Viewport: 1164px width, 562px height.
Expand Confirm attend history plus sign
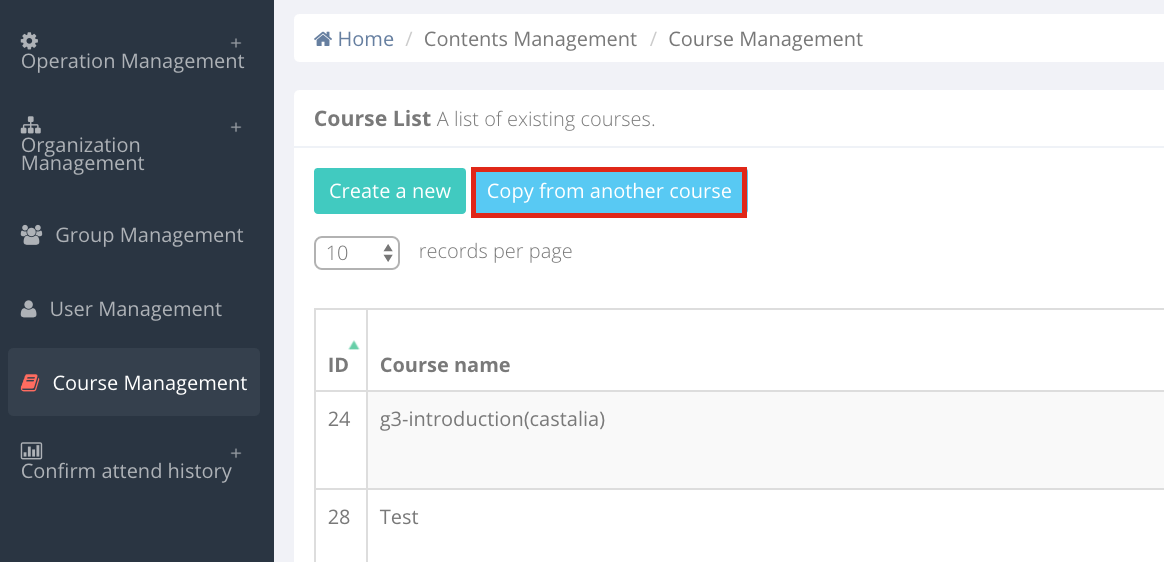[x=236, y=453]
